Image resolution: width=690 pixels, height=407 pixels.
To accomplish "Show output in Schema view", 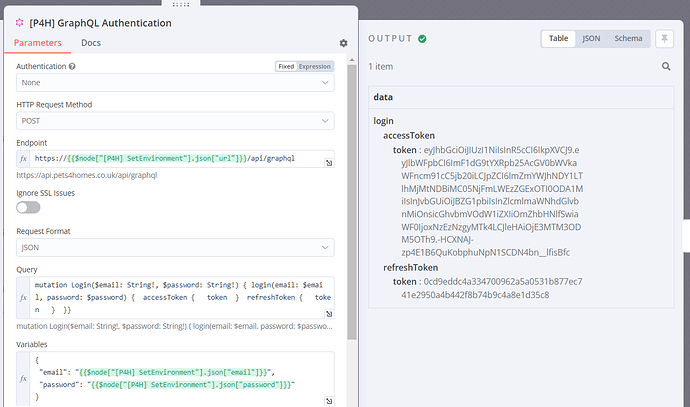I will pyautogui.click(x=628, y=38).
